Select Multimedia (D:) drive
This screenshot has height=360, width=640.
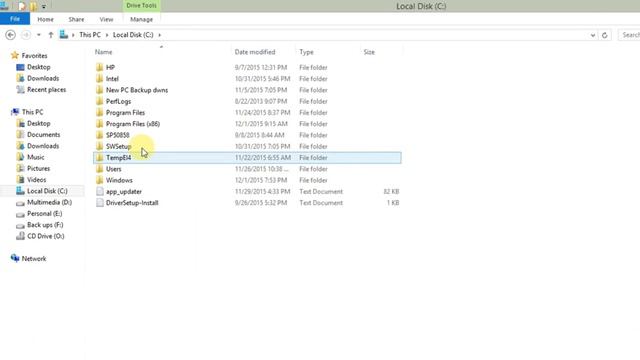(49, 202)
